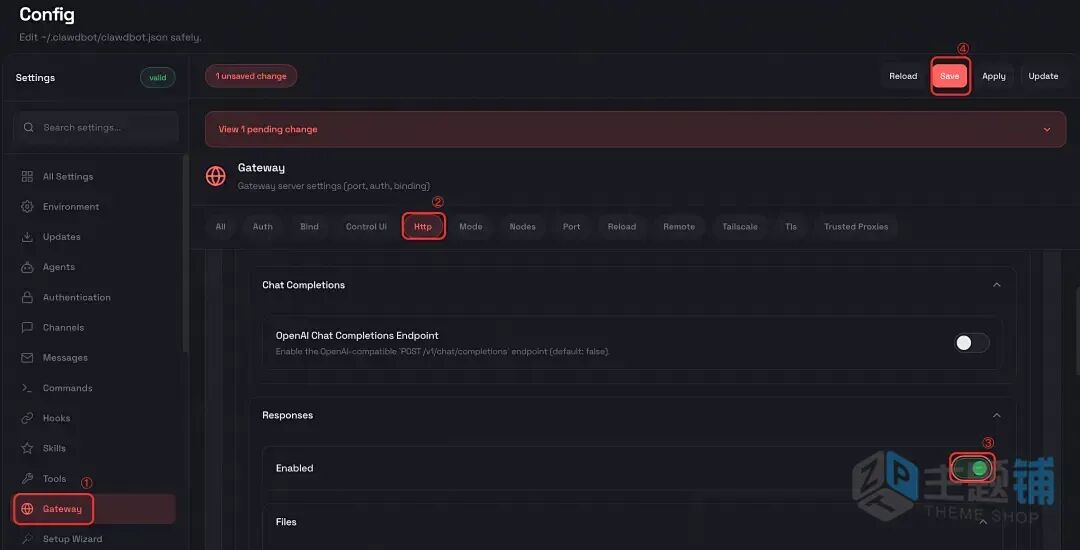Open the Trusted Proxies tab
This screenshot has height=550, width=1080.
(856, 227)
